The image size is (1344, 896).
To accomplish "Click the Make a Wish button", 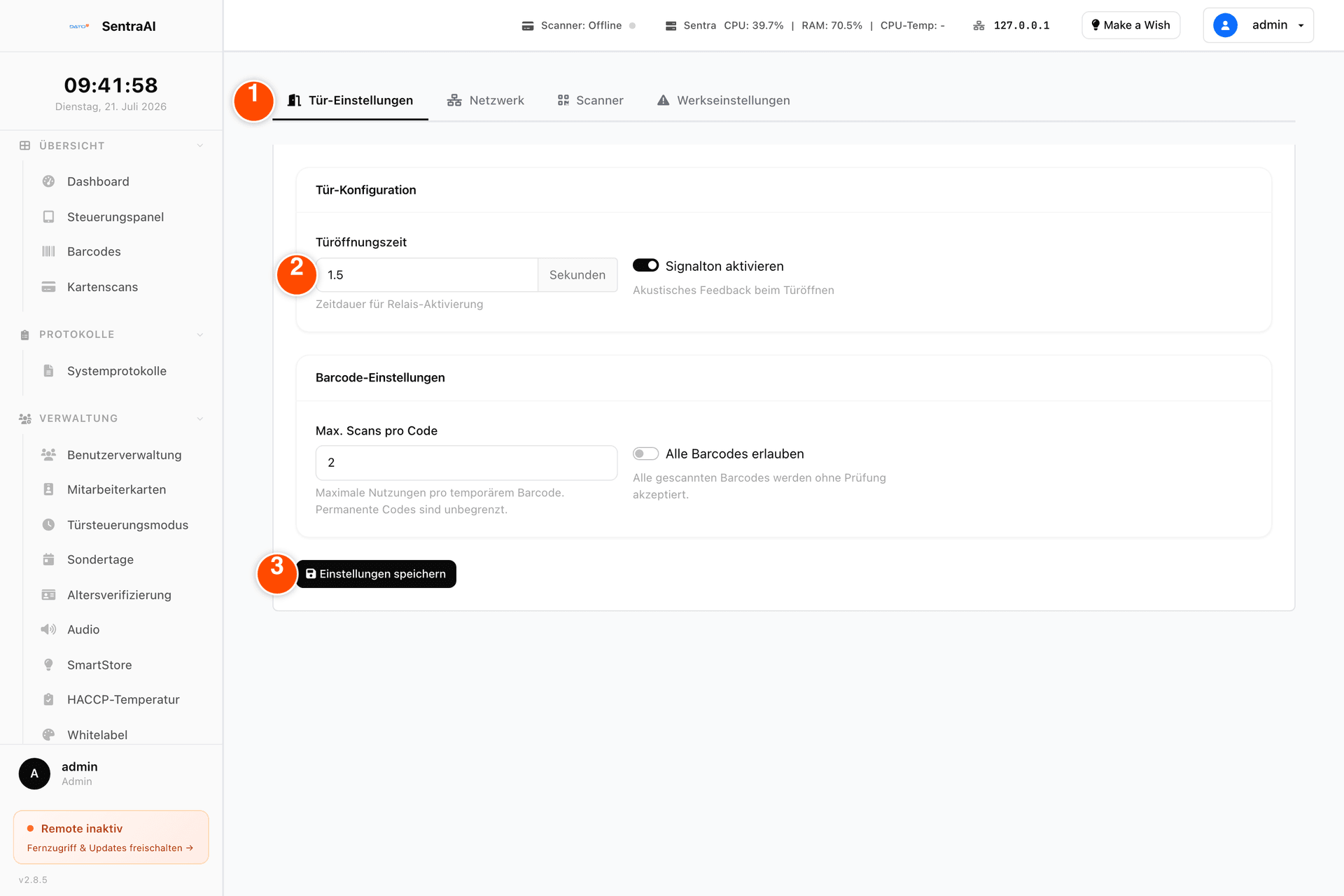I will pos(1130,25).
